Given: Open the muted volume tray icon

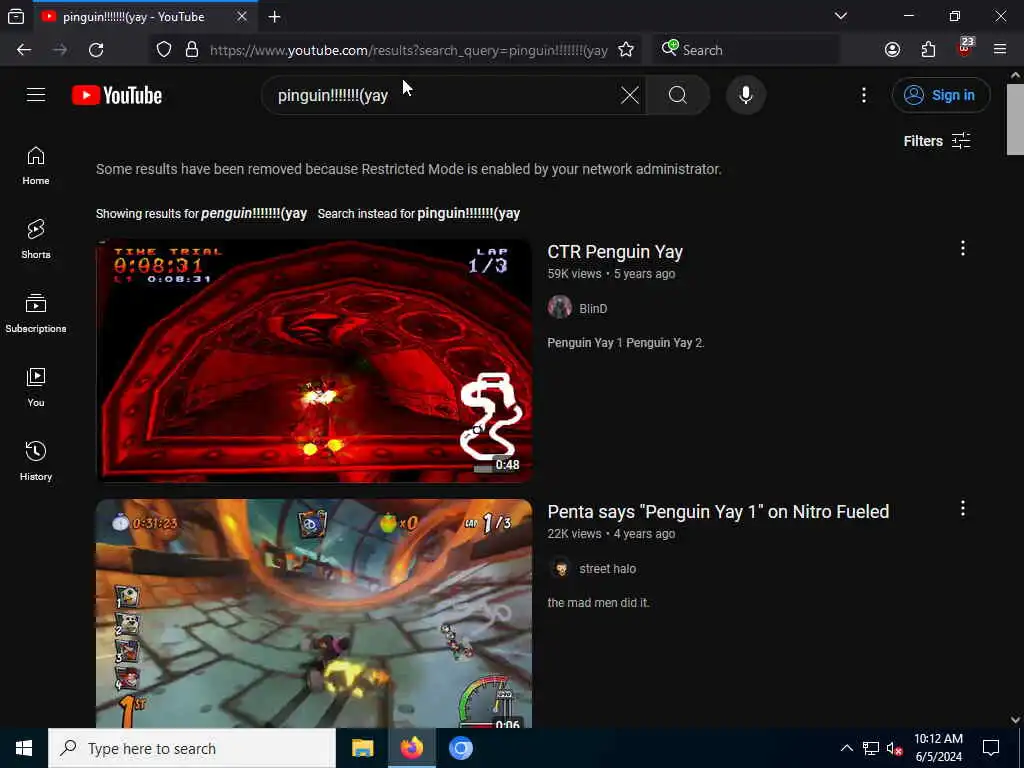Looking at the screenshot, I should point(894,748).
